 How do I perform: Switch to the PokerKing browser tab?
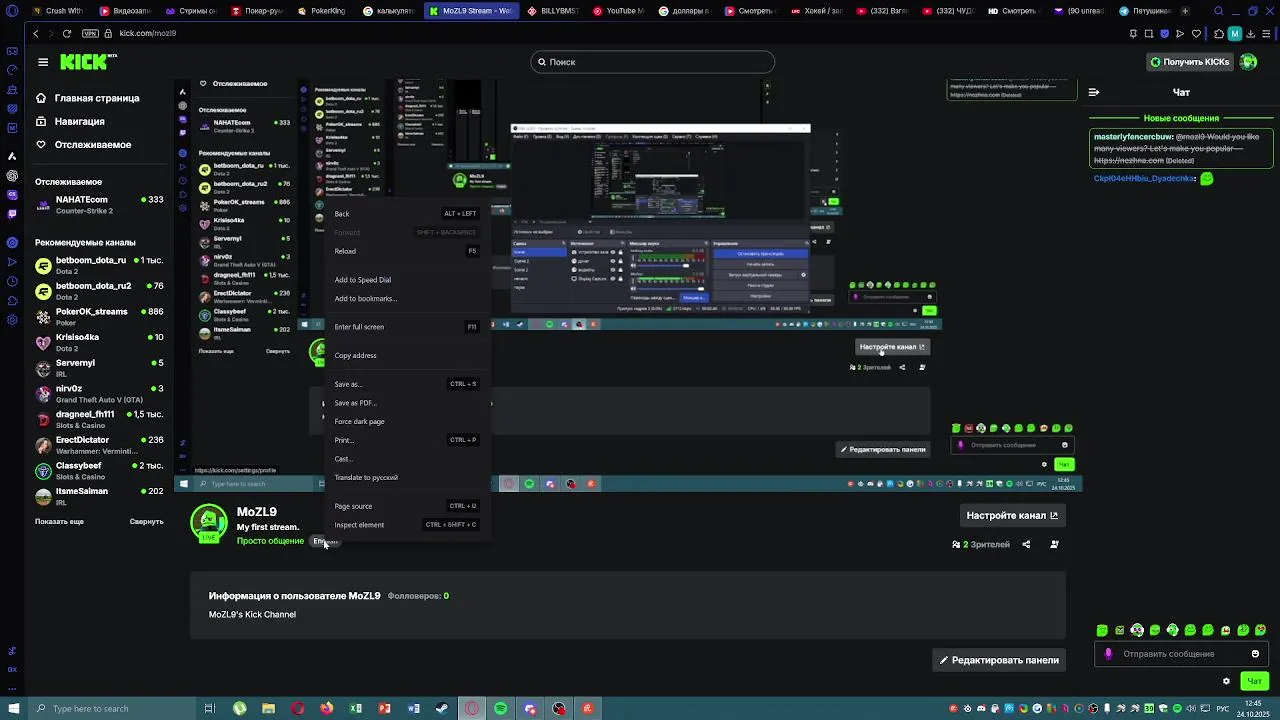pos(322,11)
